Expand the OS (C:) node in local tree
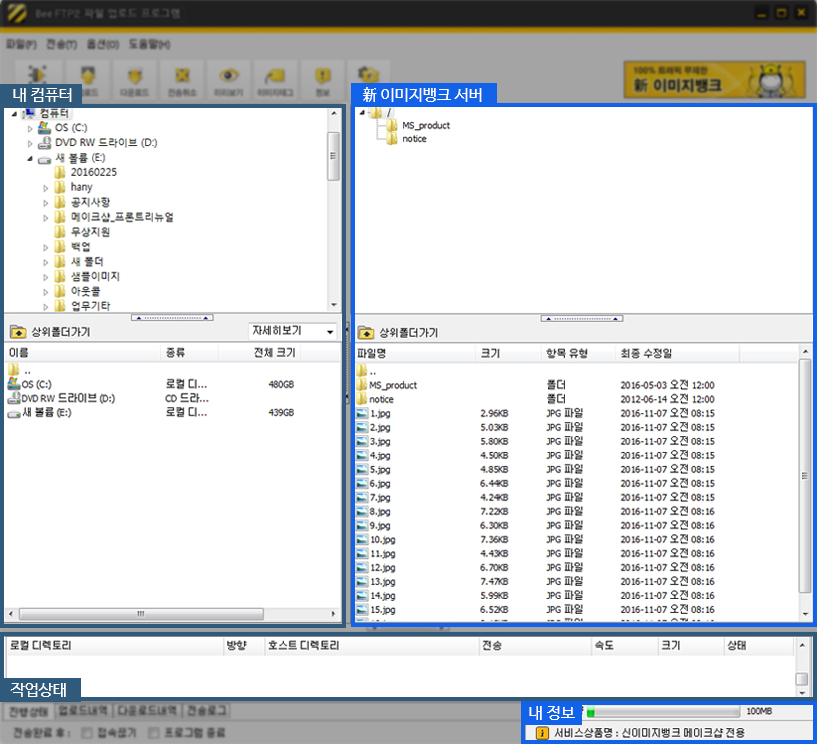The image size is (817, 744). click(x=30, y=128)
